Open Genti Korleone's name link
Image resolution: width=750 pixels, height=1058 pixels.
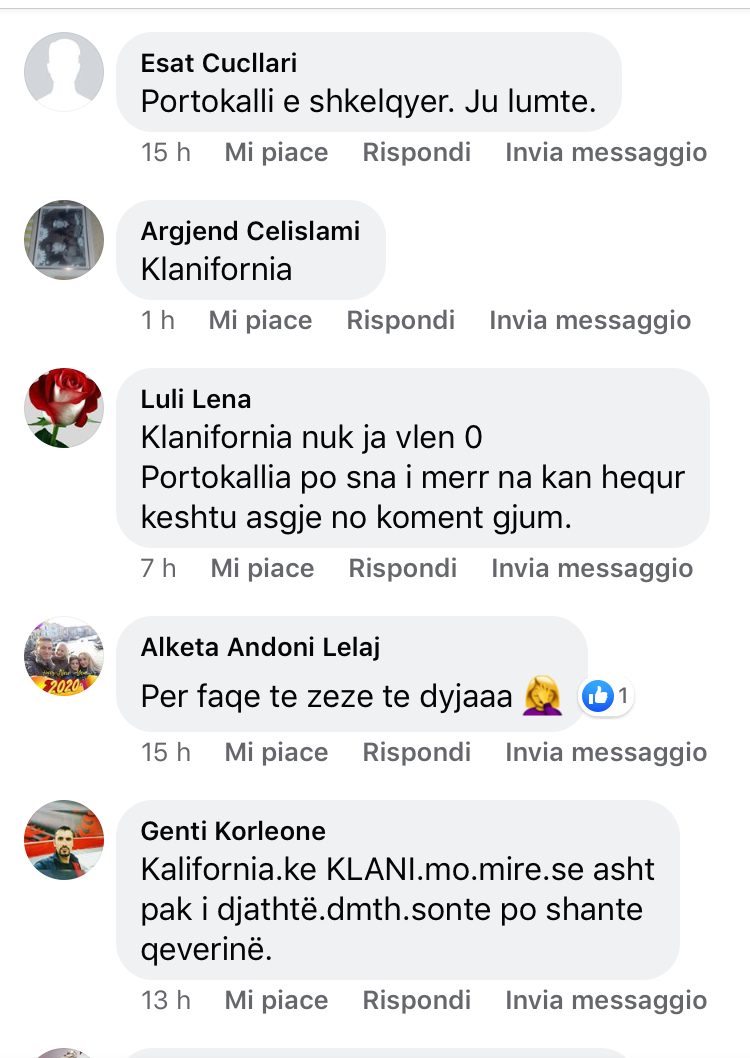tap(233, 831)
